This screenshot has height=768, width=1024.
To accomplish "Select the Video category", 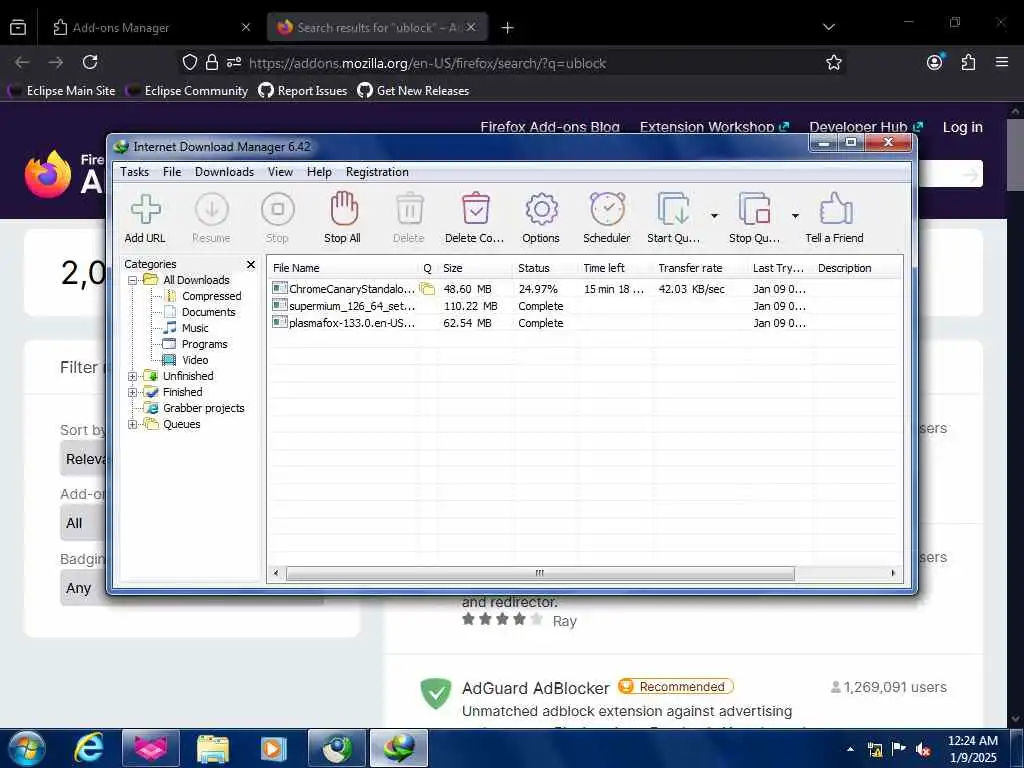I will [195, 360].
